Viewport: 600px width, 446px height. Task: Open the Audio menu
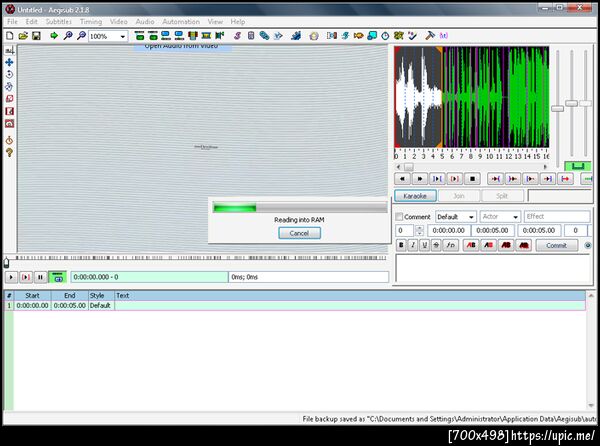tap(145, 22)
